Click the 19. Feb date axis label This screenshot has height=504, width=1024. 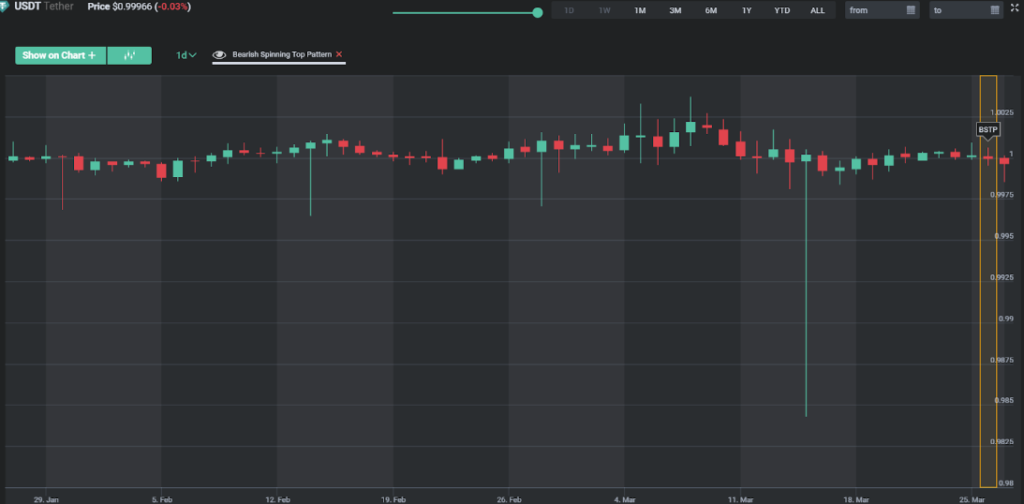(393, 499)
